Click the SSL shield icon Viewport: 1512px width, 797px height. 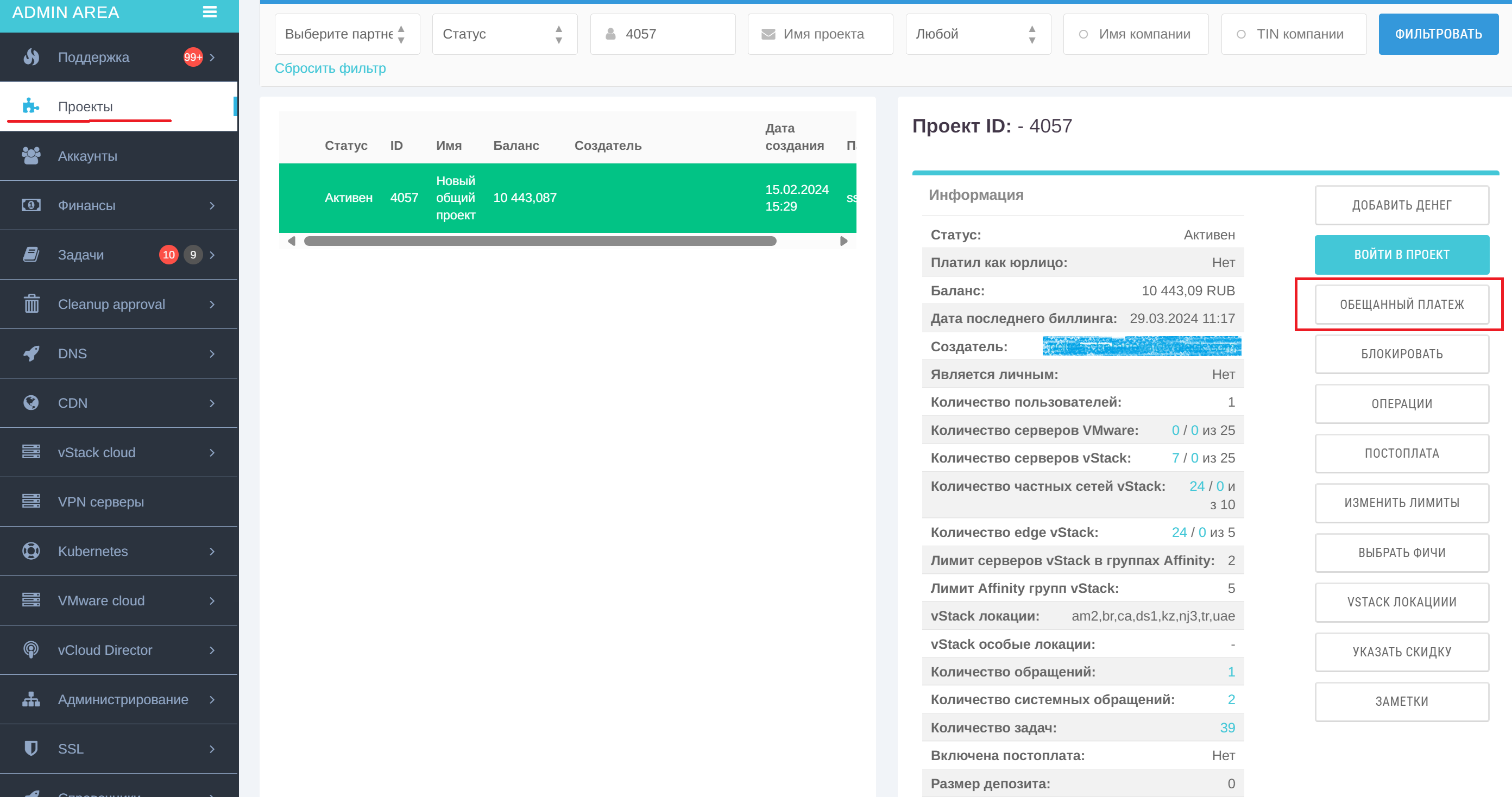[31, 748]
